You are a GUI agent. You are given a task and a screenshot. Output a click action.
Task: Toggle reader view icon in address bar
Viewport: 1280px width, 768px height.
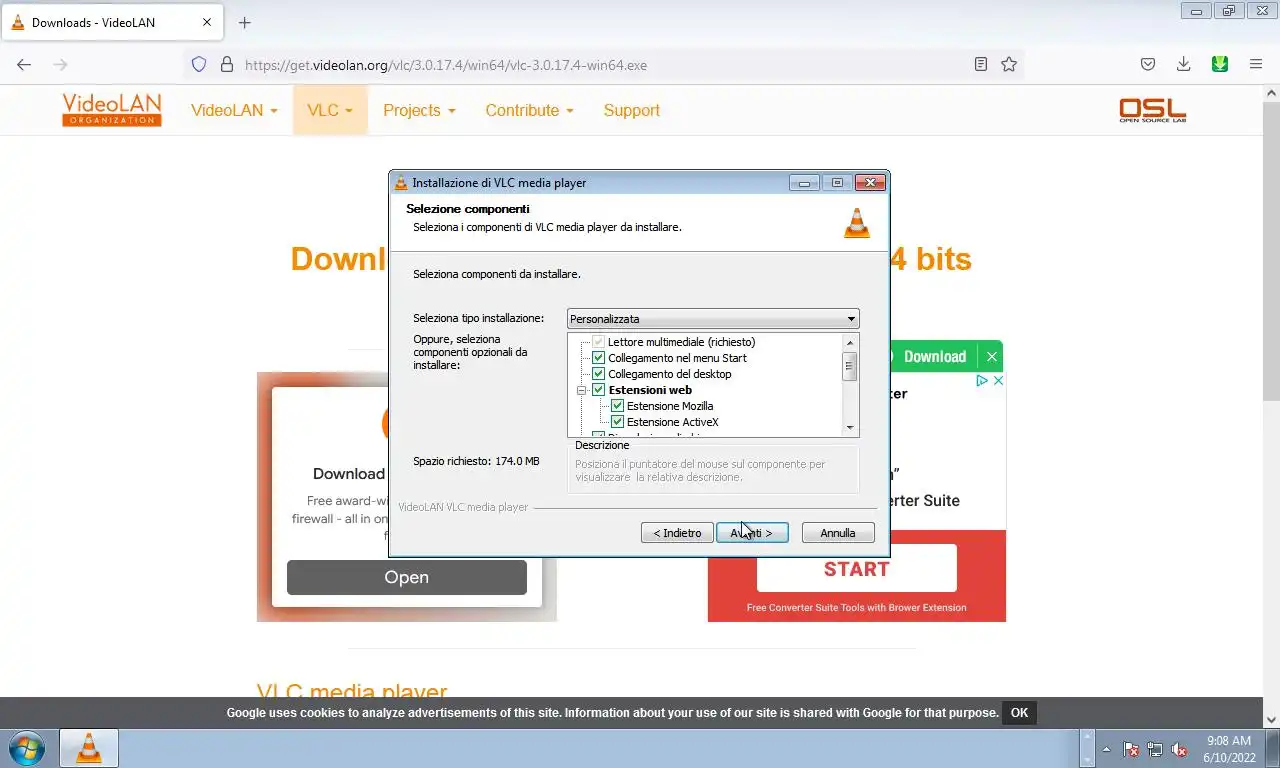981,64
